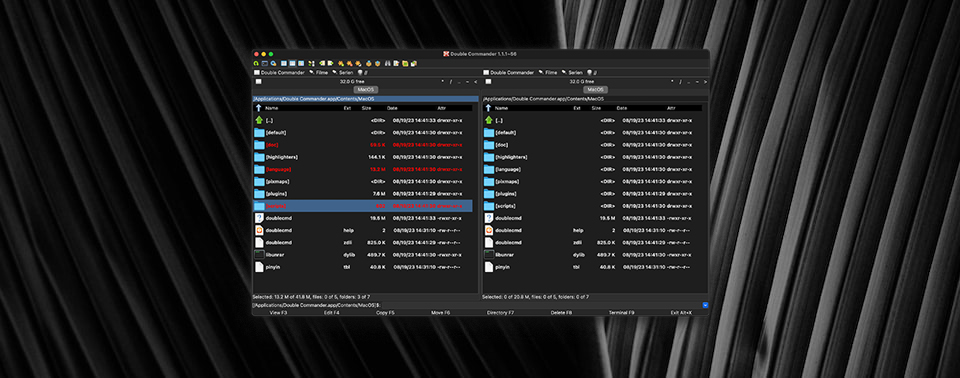The width and height of the screenshot is (960, 378).
Task: Select the Double Commander drive in left panel
Action: 279,72
